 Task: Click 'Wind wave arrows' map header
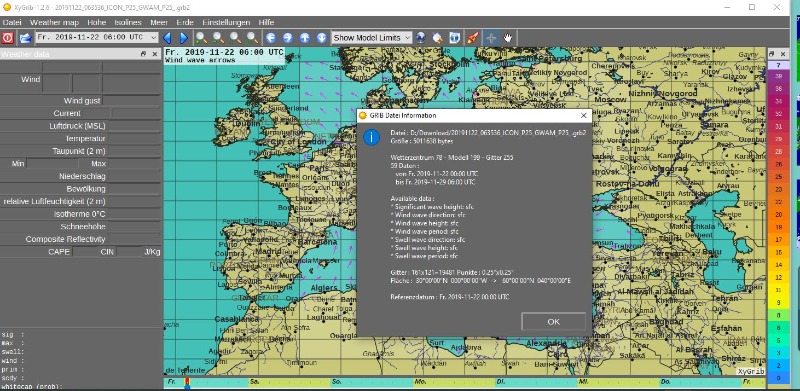200,60
